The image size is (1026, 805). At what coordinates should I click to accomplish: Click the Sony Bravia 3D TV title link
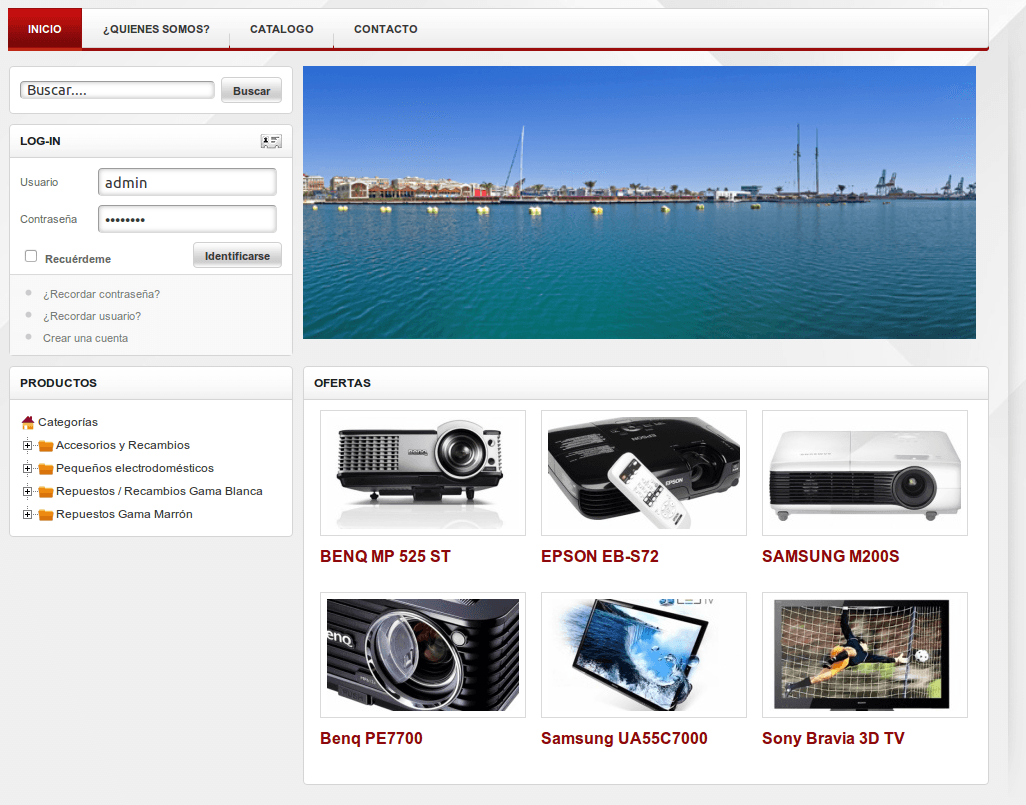[833, 738]
